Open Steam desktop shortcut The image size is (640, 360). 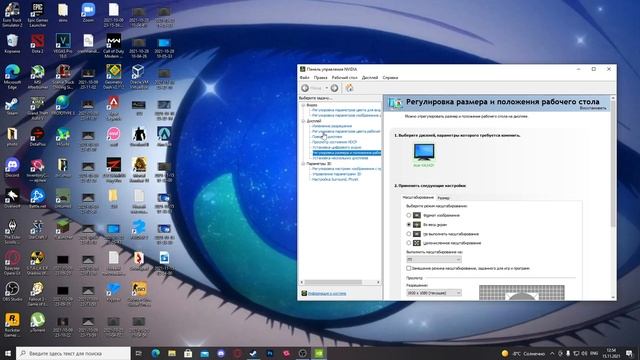point(12,106)
